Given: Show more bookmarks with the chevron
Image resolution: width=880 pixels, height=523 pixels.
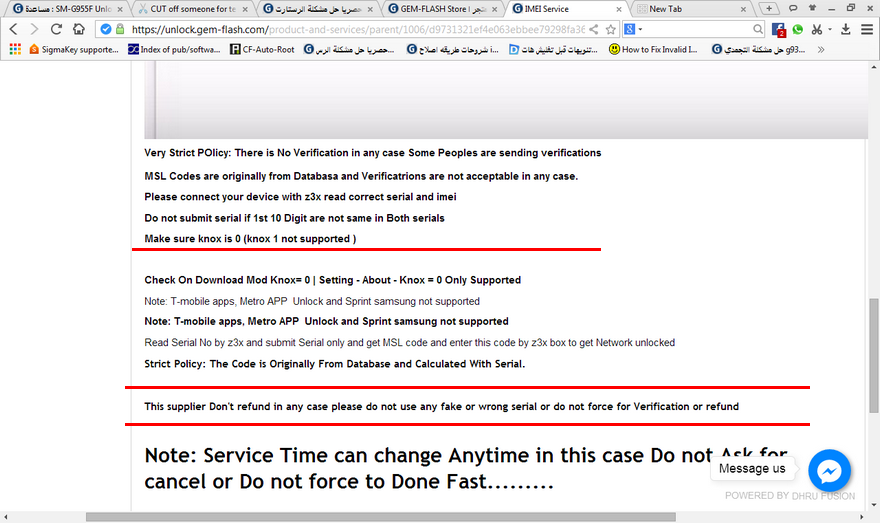Looking at the screenshot, I should point(821,49).
